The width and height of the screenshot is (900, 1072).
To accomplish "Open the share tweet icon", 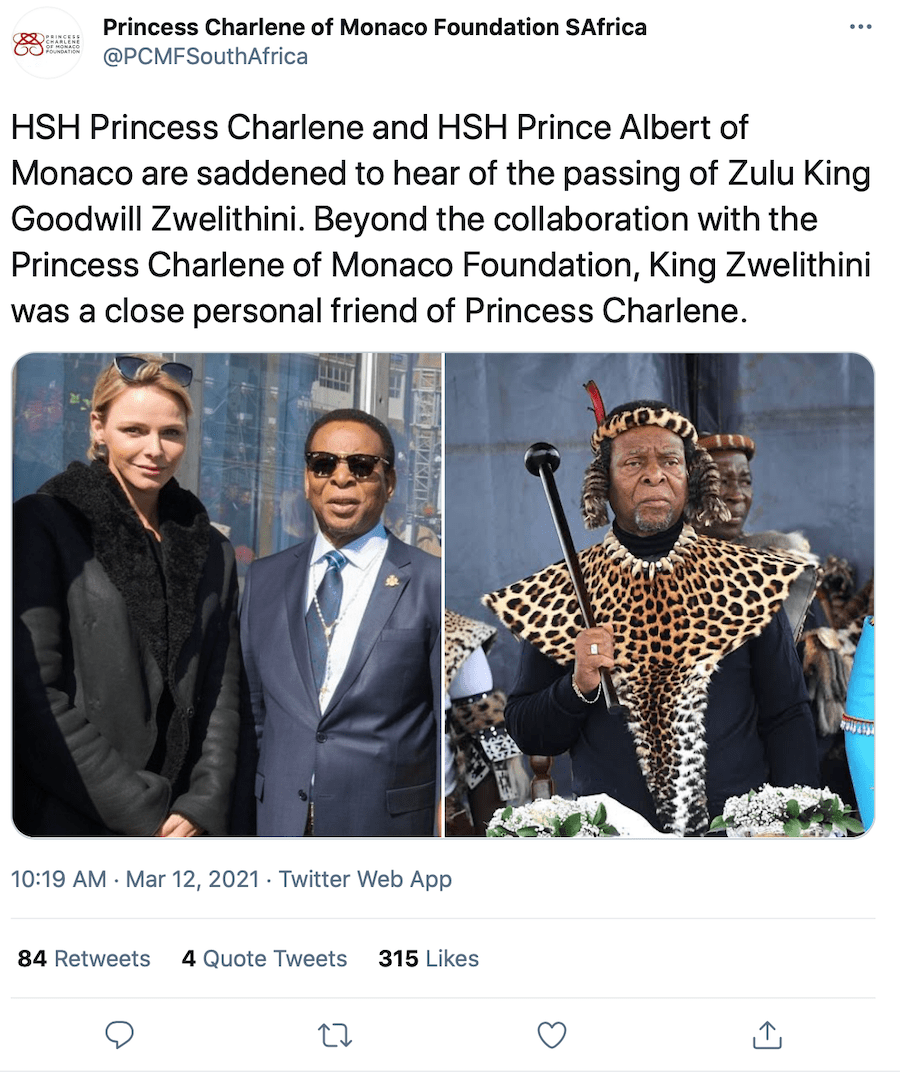I will (767, 1034).
